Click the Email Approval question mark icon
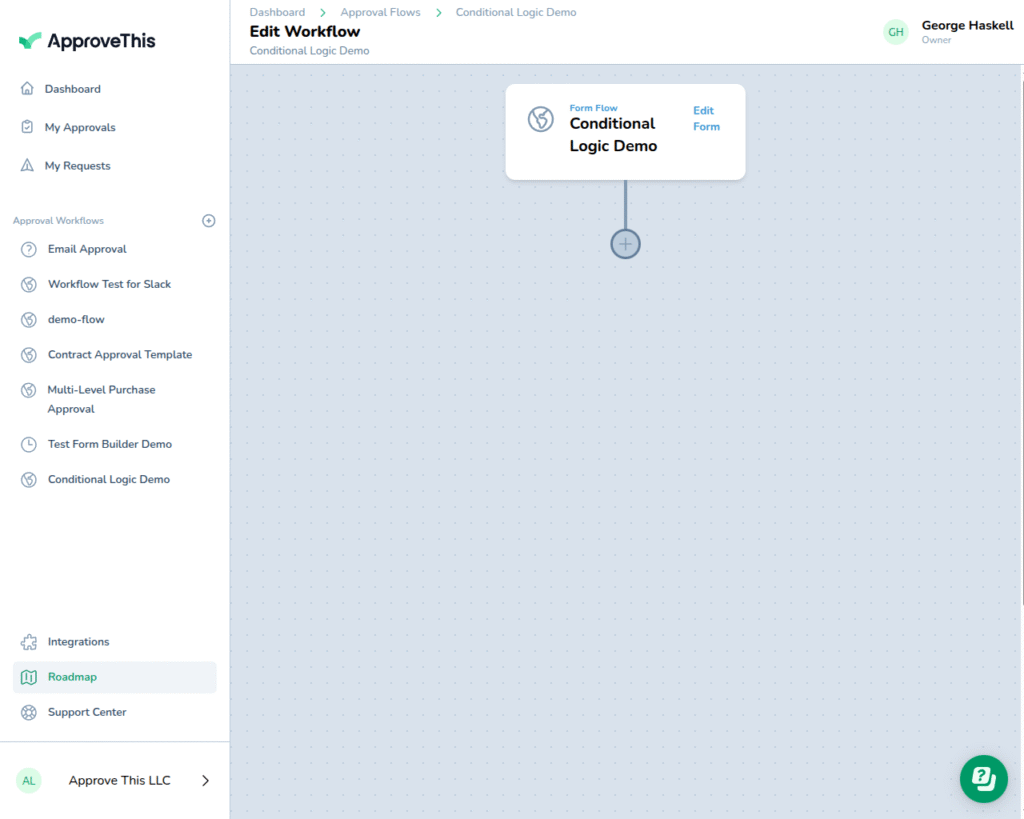Viewport: 1024px width, 819px height. pyautogui.click(x=29, y=249)
